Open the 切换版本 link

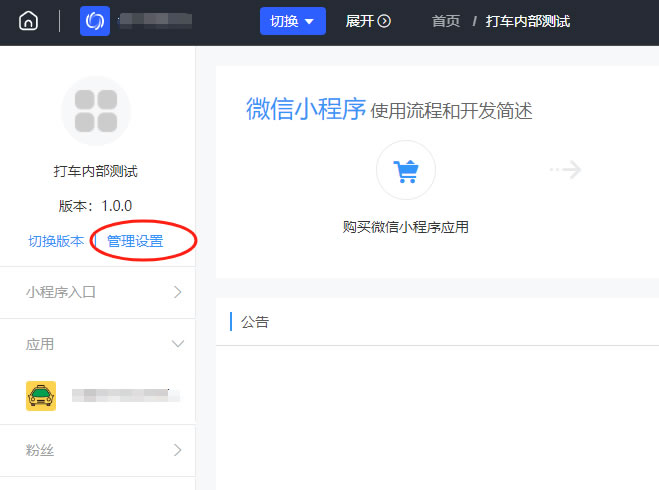(x=56, y=241)
